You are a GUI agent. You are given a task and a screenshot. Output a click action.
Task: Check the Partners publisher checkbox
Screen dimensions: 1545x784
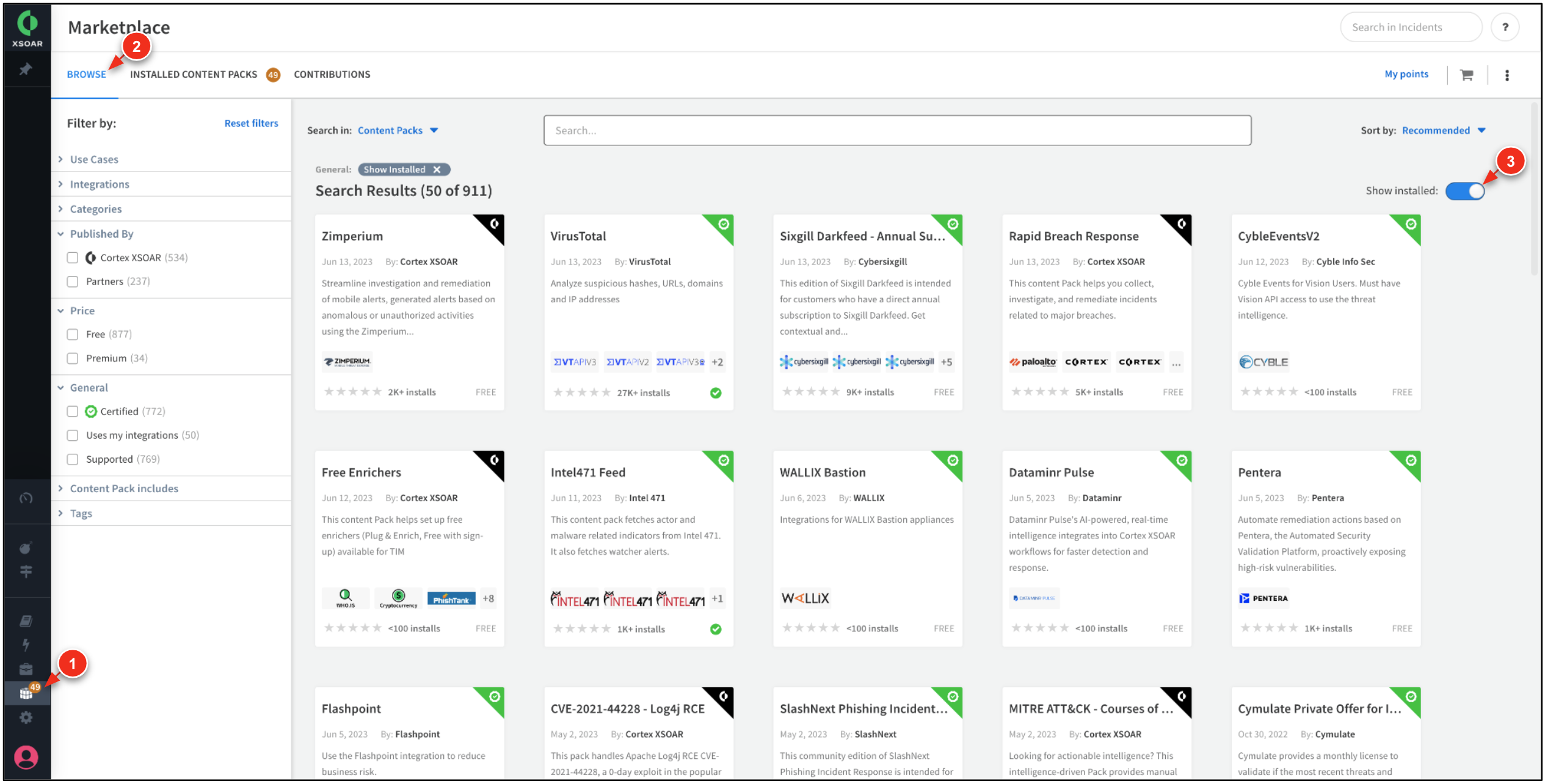click(72, 281)
